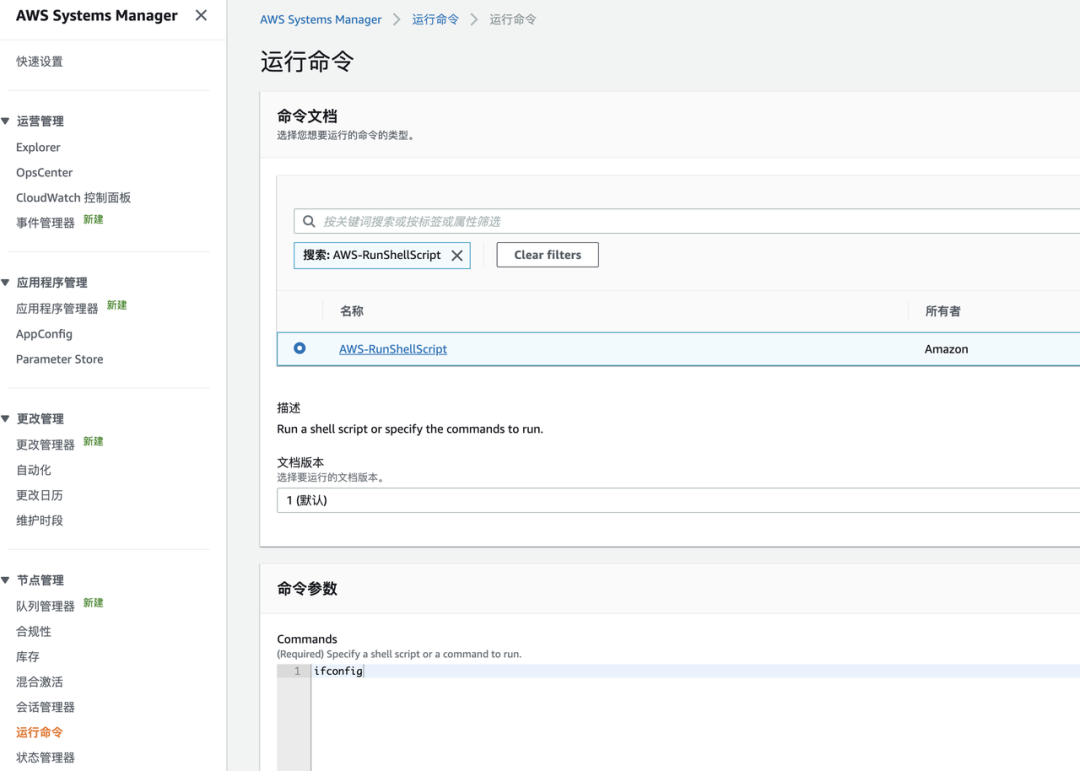Go to OpsCenter
1080x771 pixels.
(x=44, y=172)
